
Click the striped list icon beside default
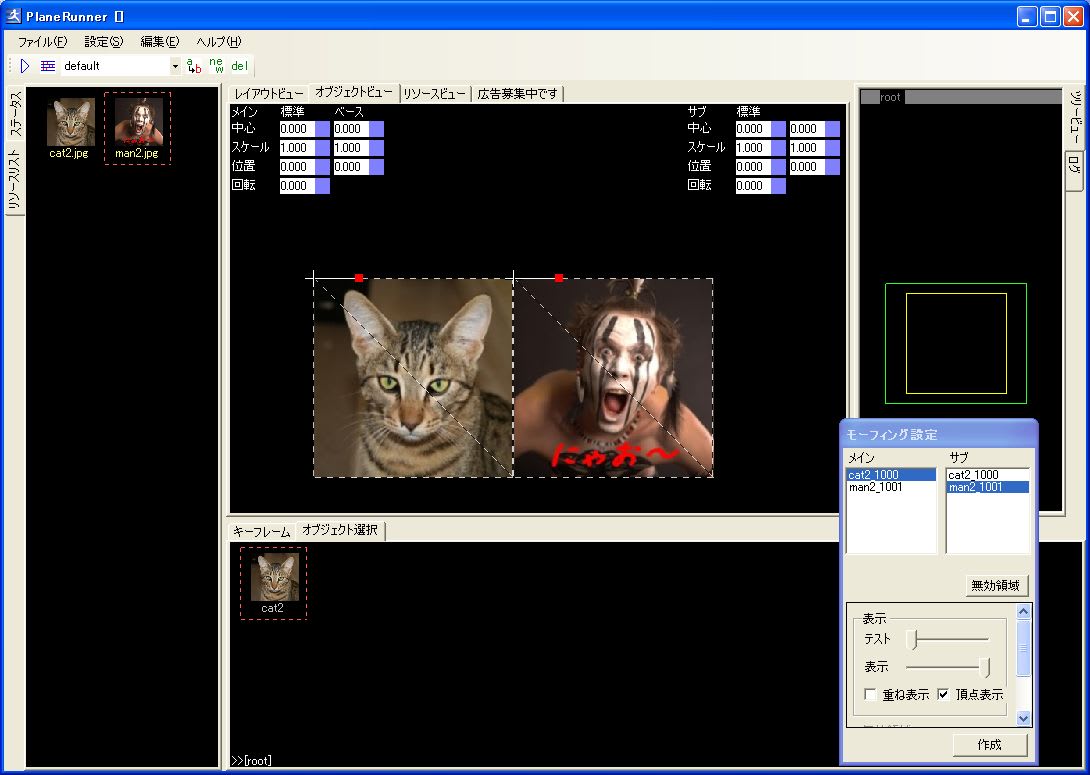(48, 66)
